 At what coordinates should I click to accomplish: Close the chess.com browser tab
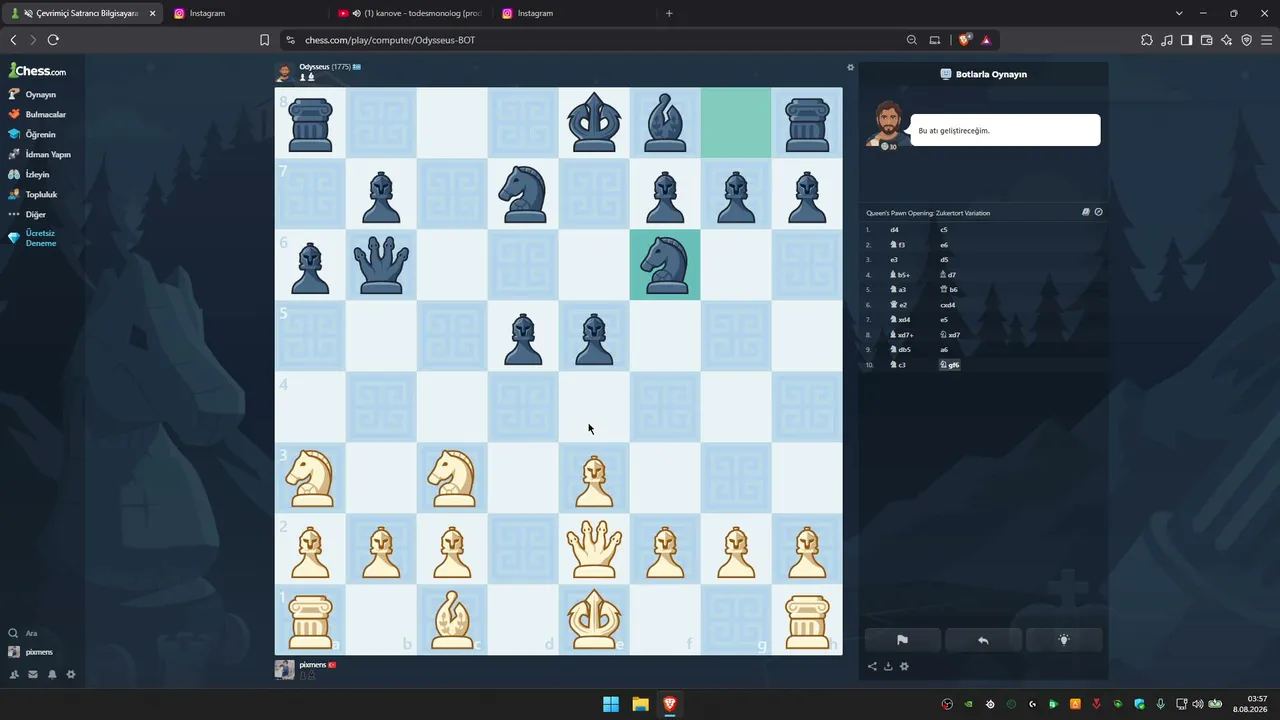(x=152, y=13)
